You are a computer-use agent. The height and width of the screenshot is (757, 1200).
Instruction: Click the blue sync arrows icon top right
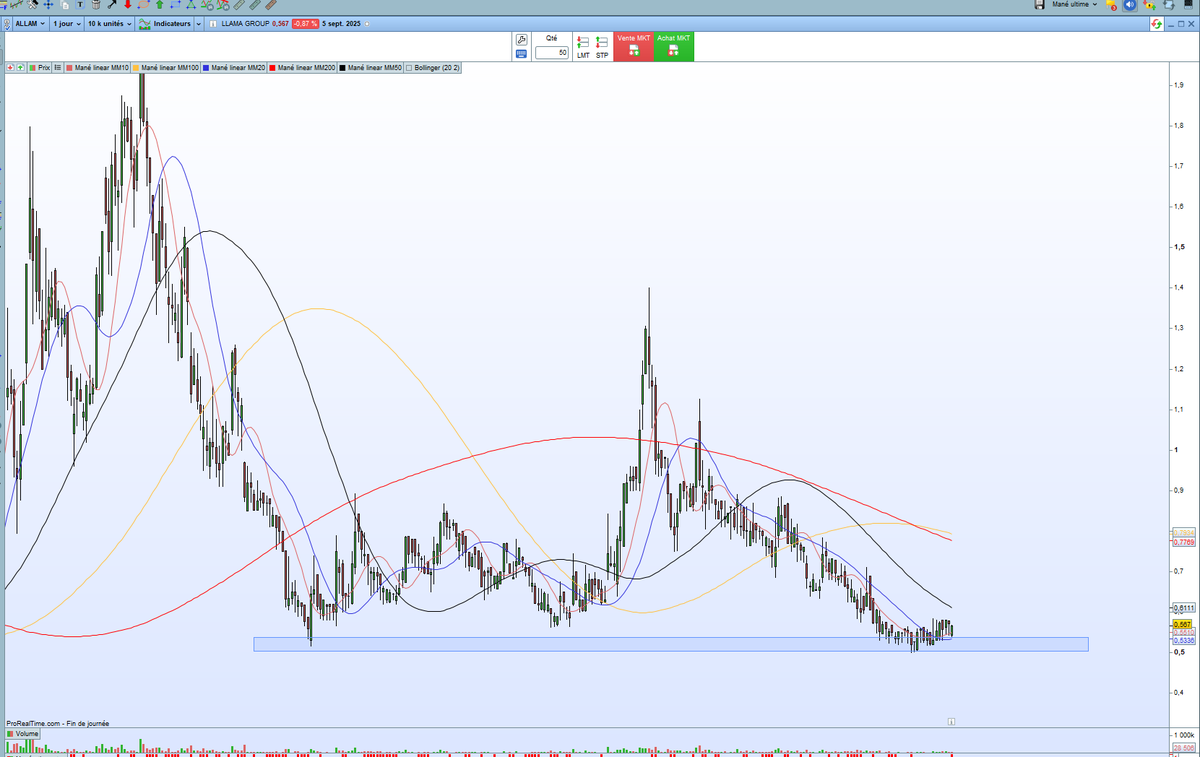[1169, 5]
